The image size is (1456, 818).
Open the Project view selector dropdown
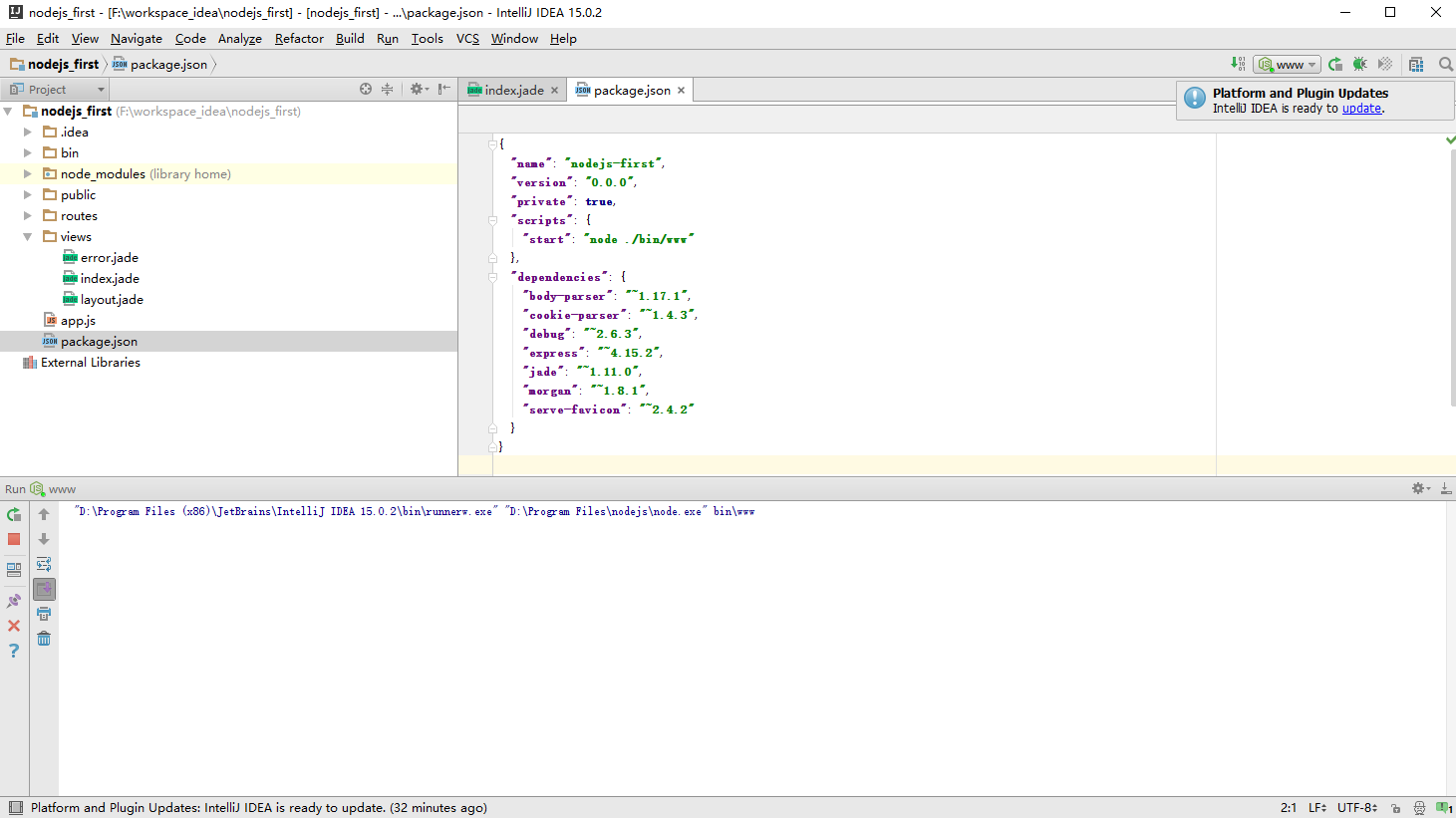[x=57, y=89]
